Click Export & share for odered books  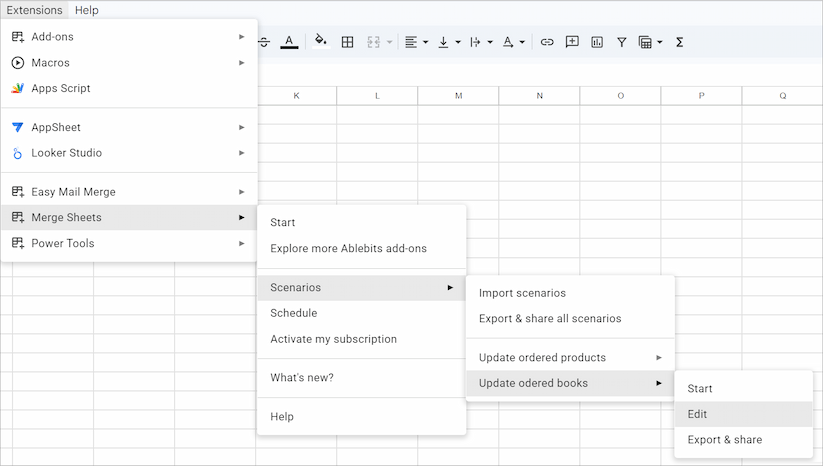pyautogui.click(x=743, y=440)
